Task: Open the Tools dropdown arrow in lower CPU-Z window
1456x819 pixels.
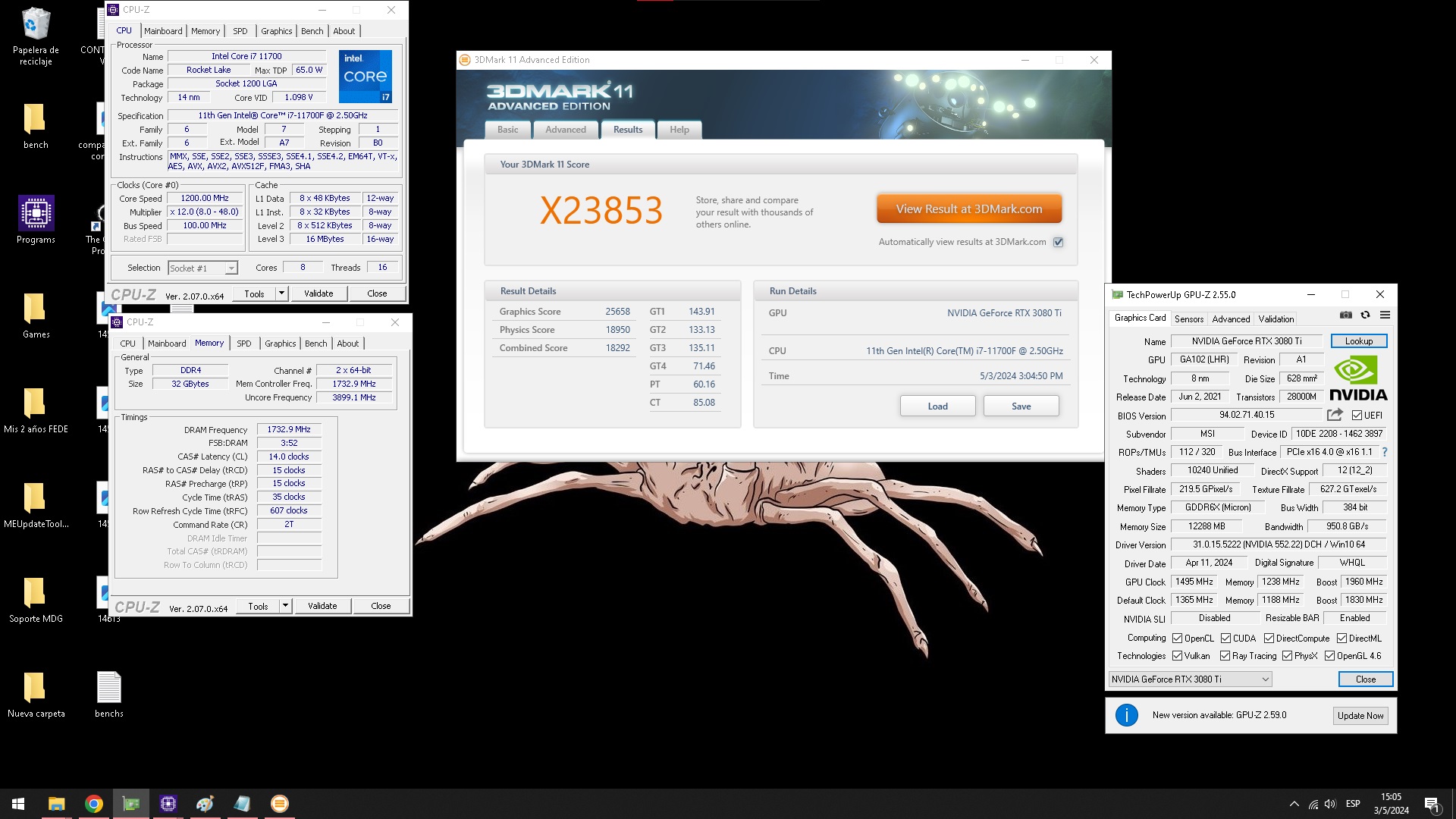Action: click(285, 606)
